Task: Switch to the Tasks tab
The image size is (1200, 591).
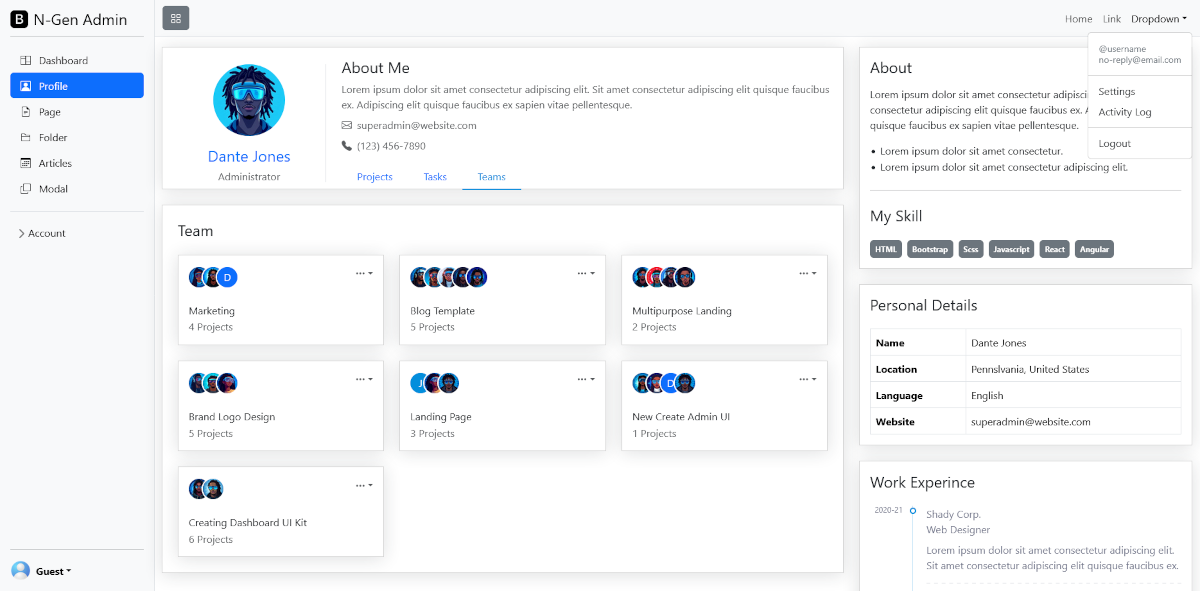Action: [x=434, y=177]
